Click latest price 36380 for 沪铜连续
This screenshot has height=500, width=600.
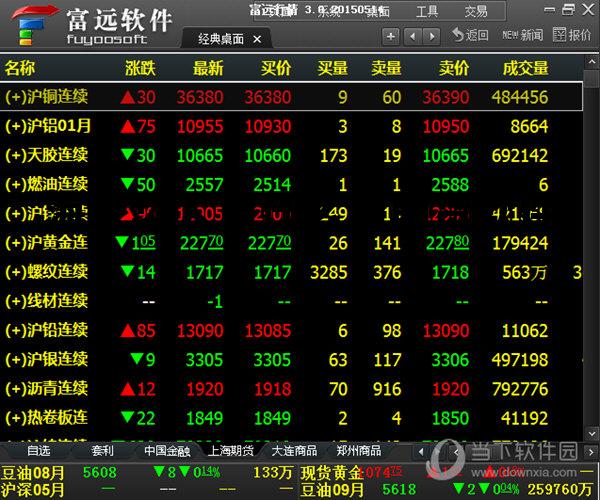200,97
